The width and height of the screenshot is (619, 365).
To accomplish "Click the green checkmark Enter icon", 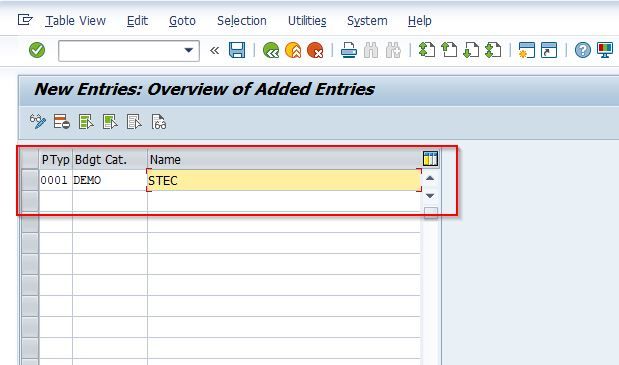I will 37,51.
